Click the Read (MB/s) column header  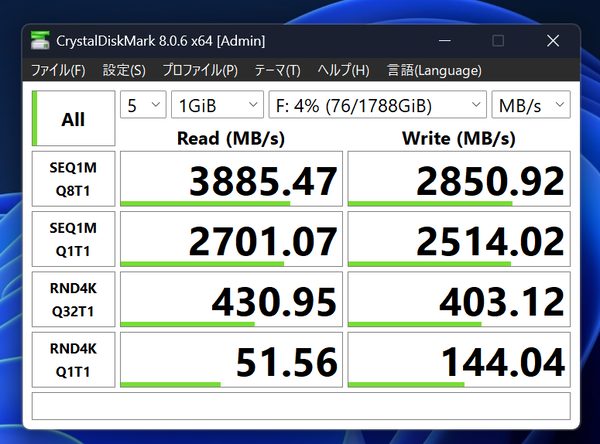click(x=231, y=138)
